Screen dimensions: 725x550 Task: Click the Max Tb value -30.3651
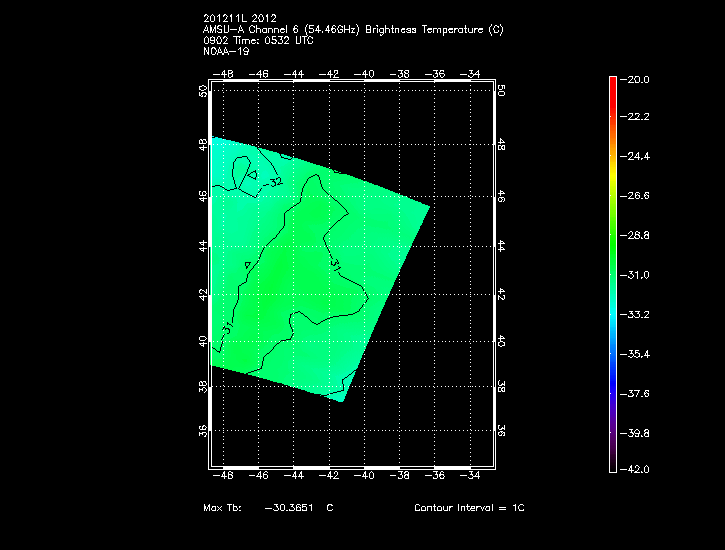click(288, 508)
